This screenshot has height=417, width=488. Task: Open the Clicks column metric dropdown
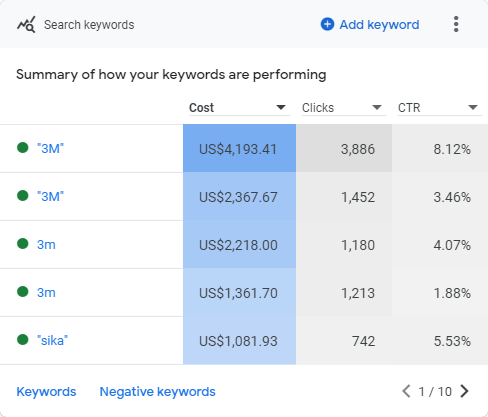pos(344,108)
